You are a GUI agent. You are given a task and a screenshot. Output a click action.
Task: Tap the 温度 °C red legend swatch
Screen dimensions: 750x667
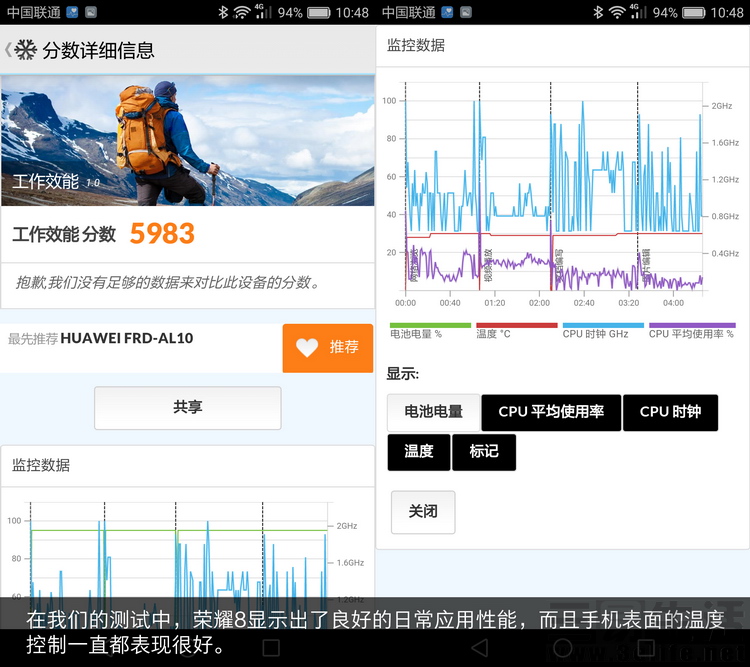[x=517, y=325]
